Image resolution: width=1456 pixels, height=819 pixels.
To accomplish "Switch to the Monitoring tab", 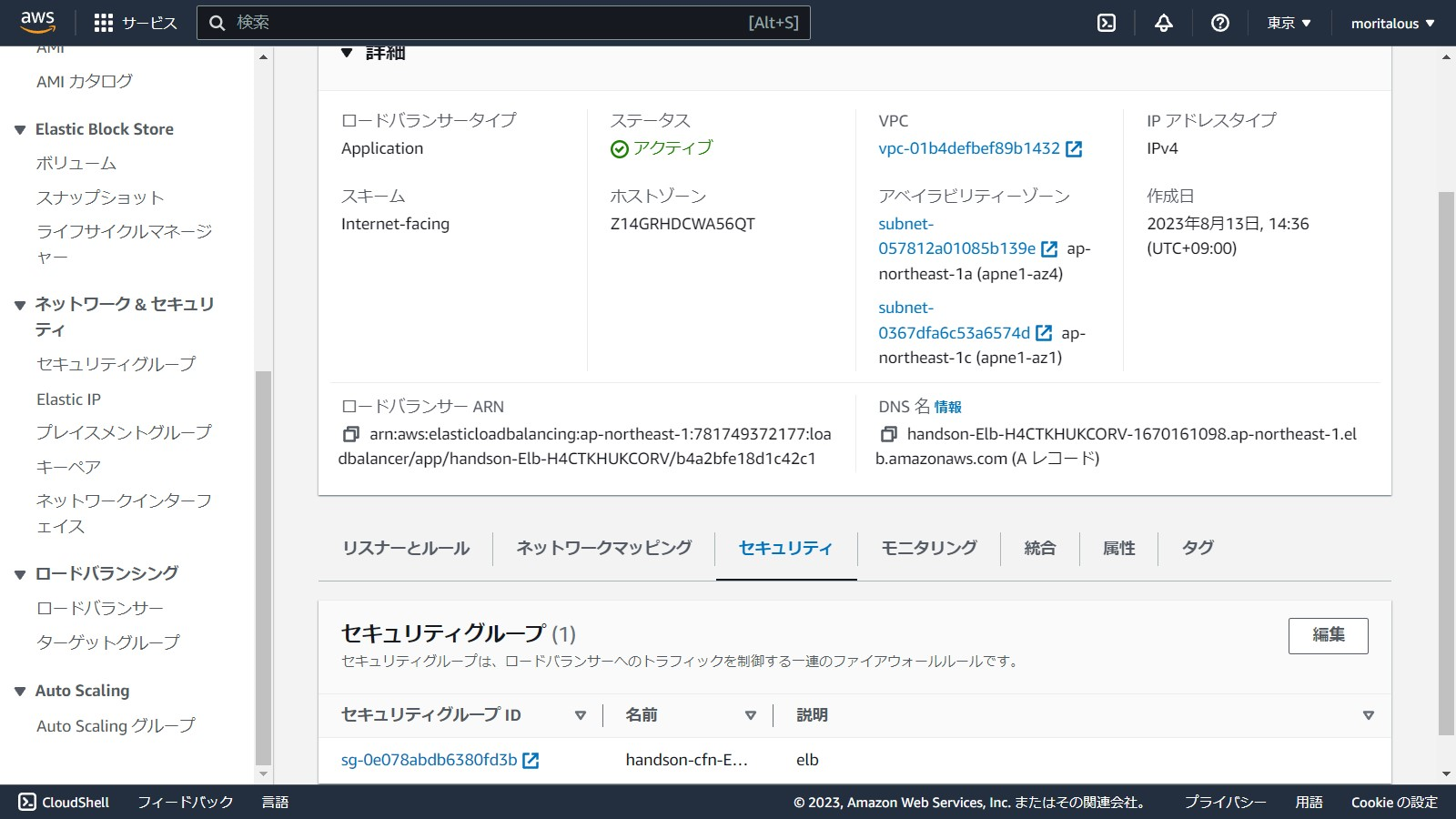I will 929,548.
